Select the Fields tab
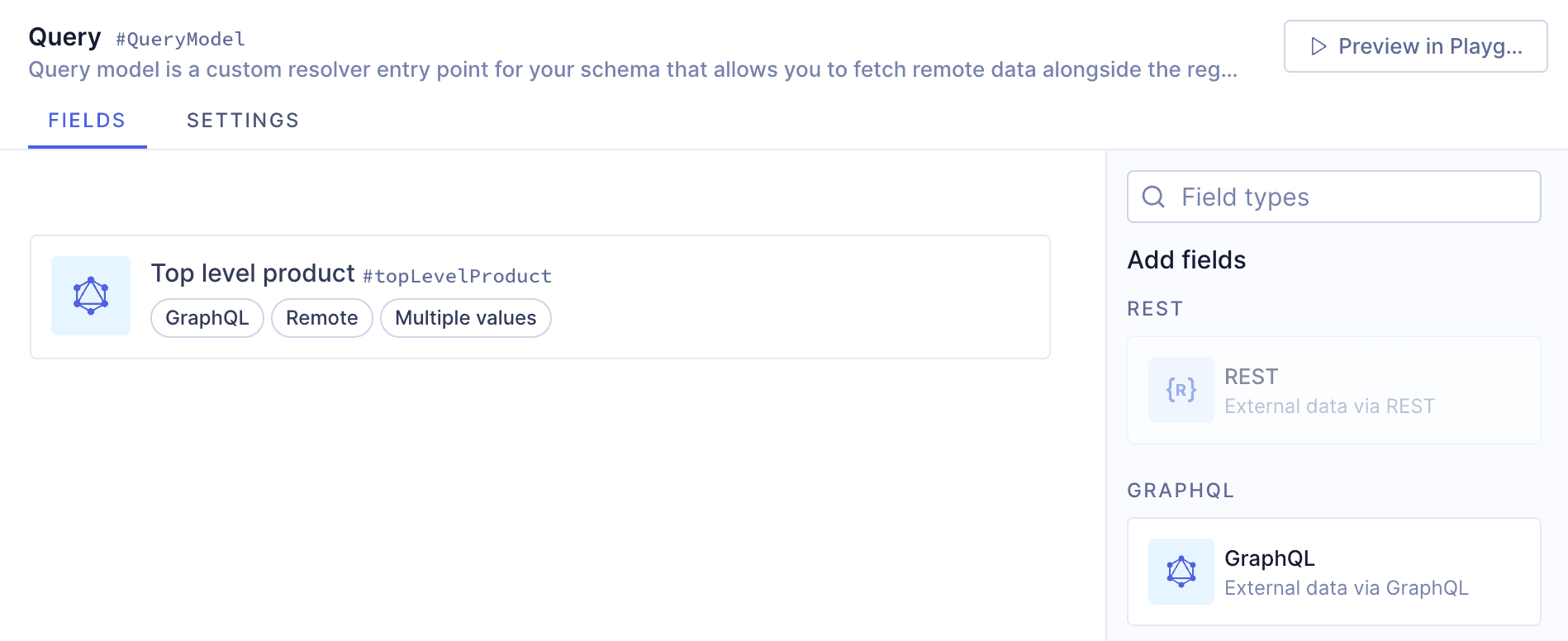 click(87, 121)
